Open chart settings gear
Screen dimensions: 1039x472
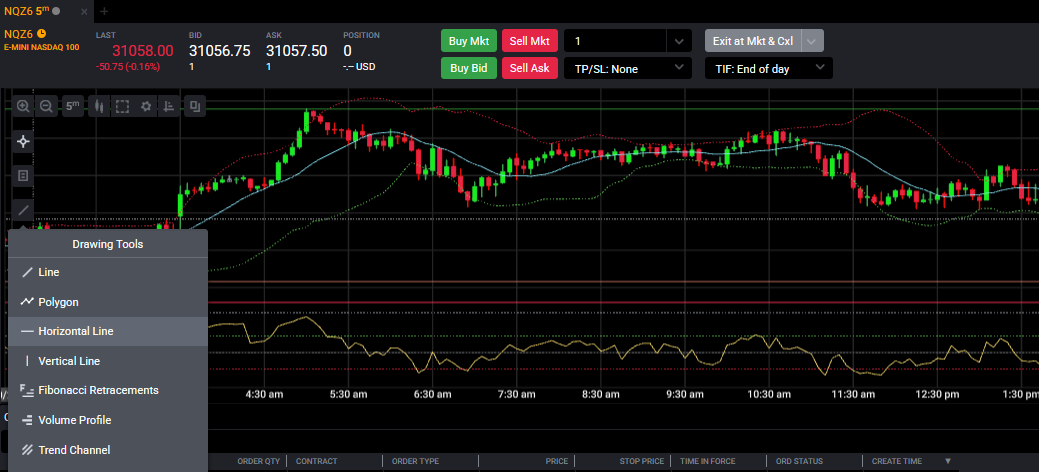pyautogui.click(x=146, y=106)
